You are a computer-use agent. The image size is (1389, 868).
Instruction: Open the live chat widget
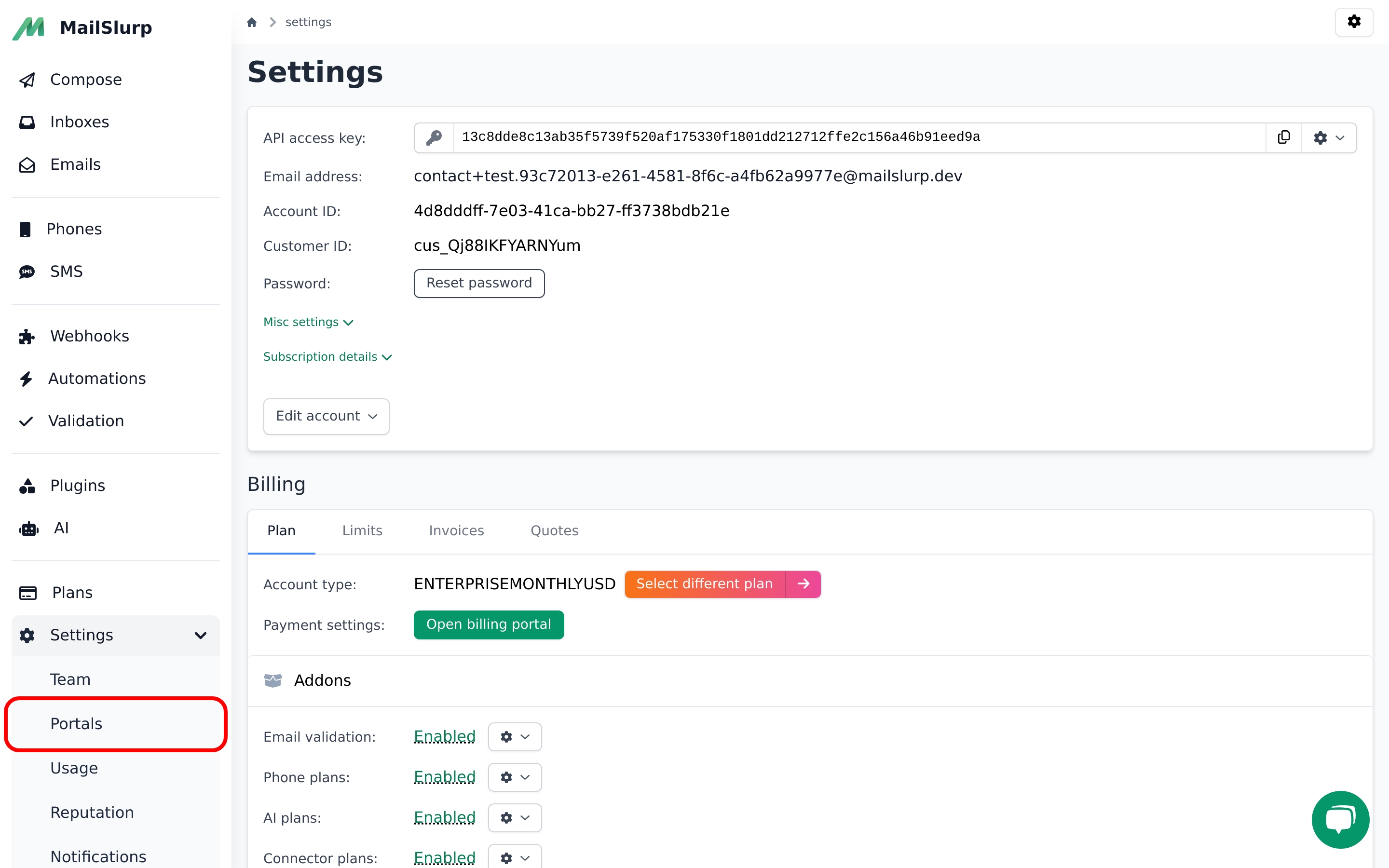point(1340,819)
